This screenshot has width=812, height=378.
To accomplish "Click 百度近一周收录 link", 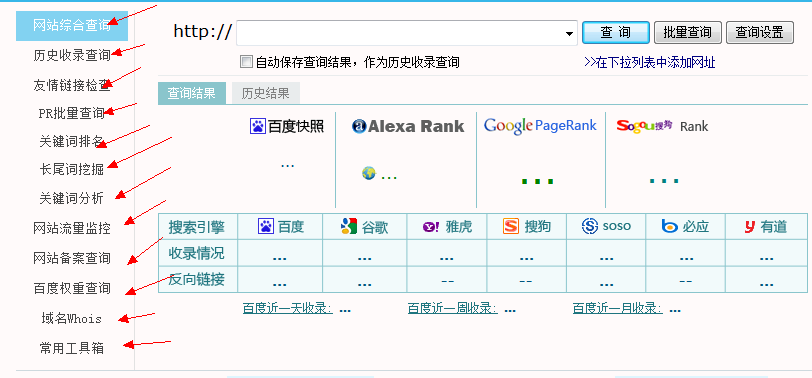I will [x=453, y=309].
